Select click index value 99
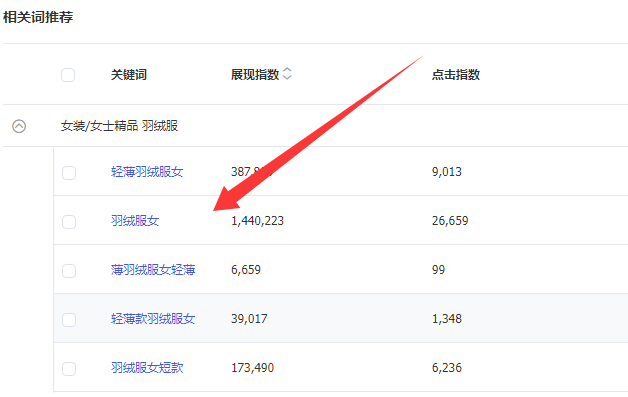This screenshot has height=397, width=628. pos(439,270)
